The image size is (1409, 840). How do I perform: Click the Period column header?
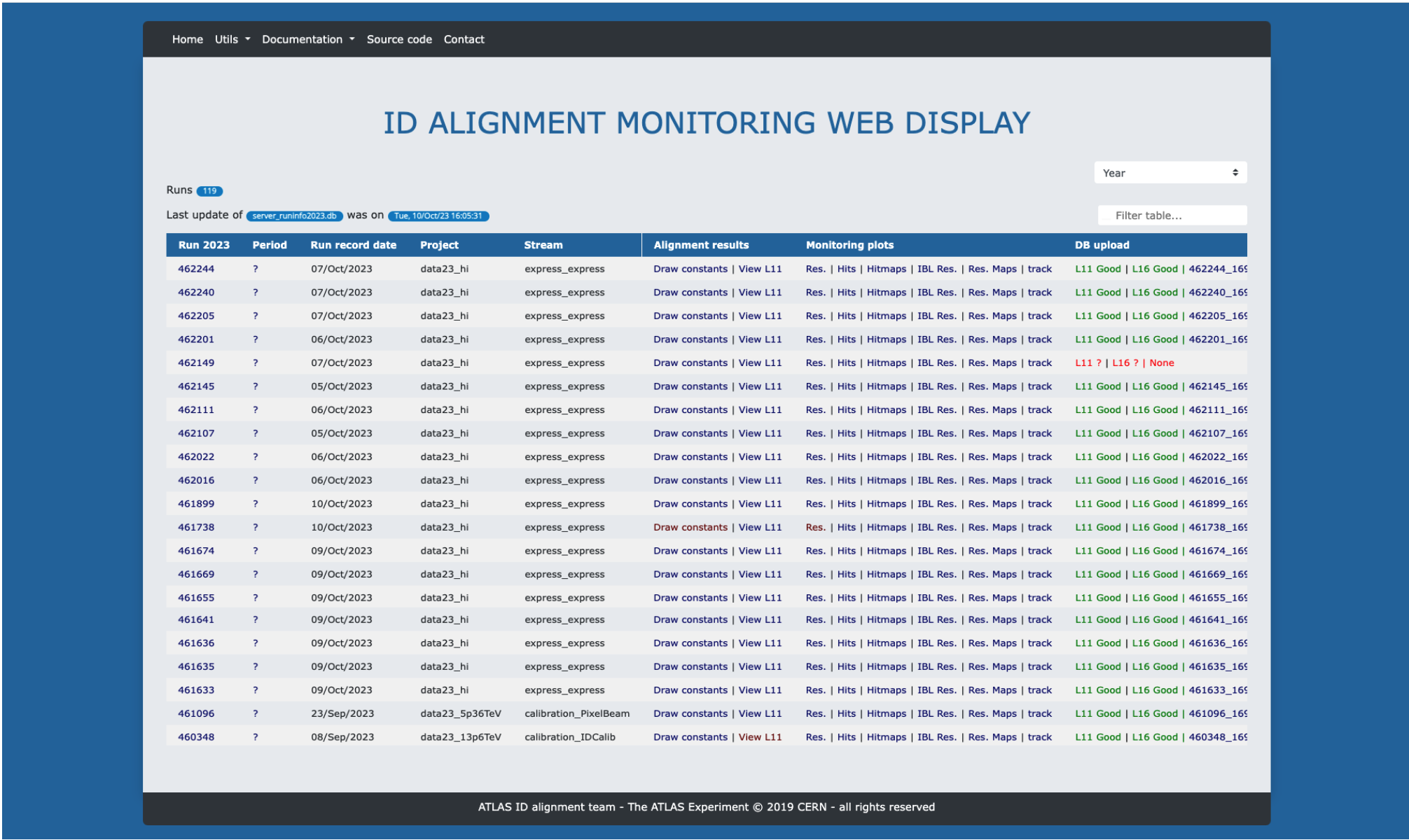(270, 245)
